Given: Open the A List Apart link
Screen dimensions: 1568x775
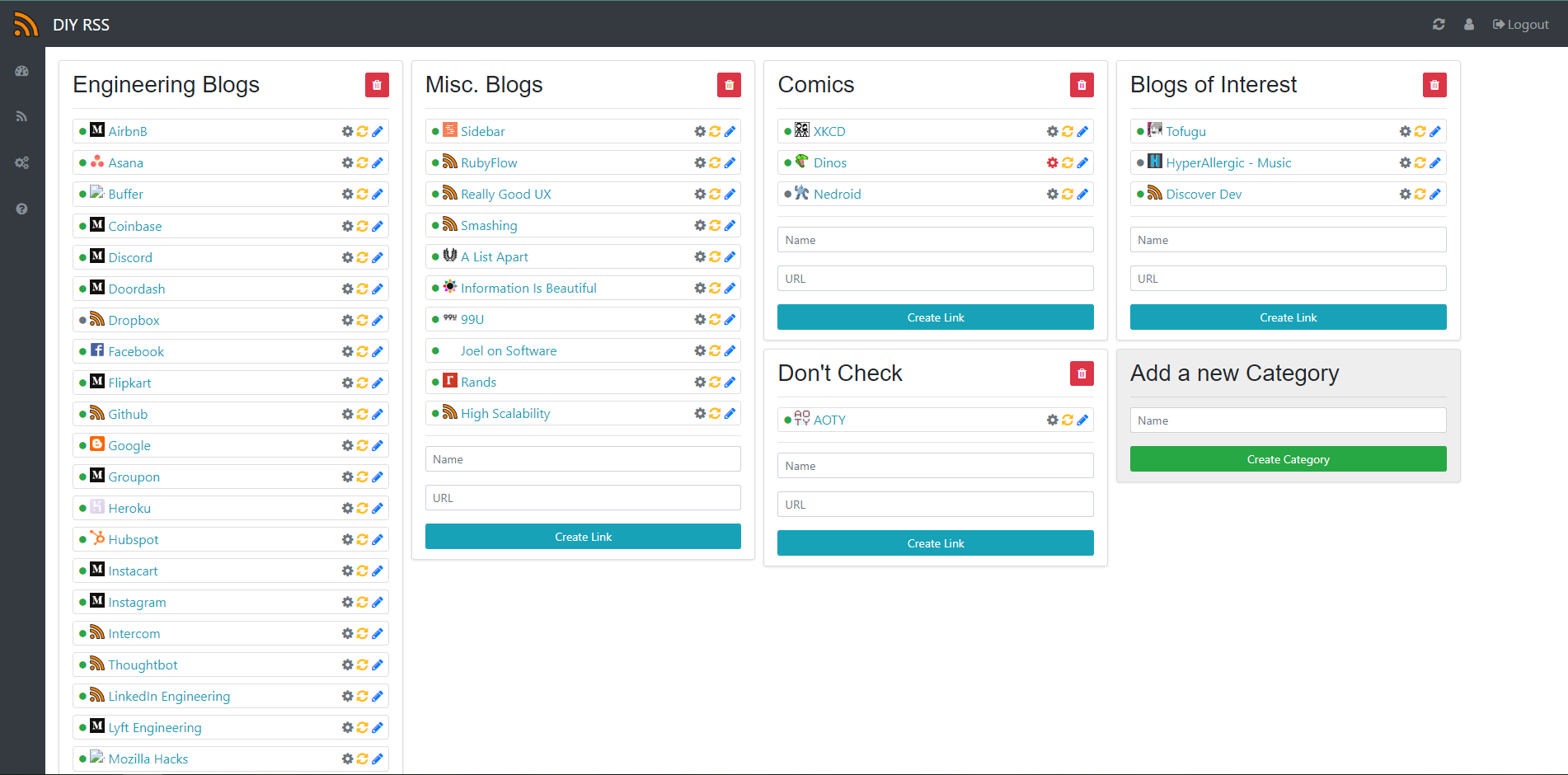Looking at the screenshot, I should click(x=495, y=256).
